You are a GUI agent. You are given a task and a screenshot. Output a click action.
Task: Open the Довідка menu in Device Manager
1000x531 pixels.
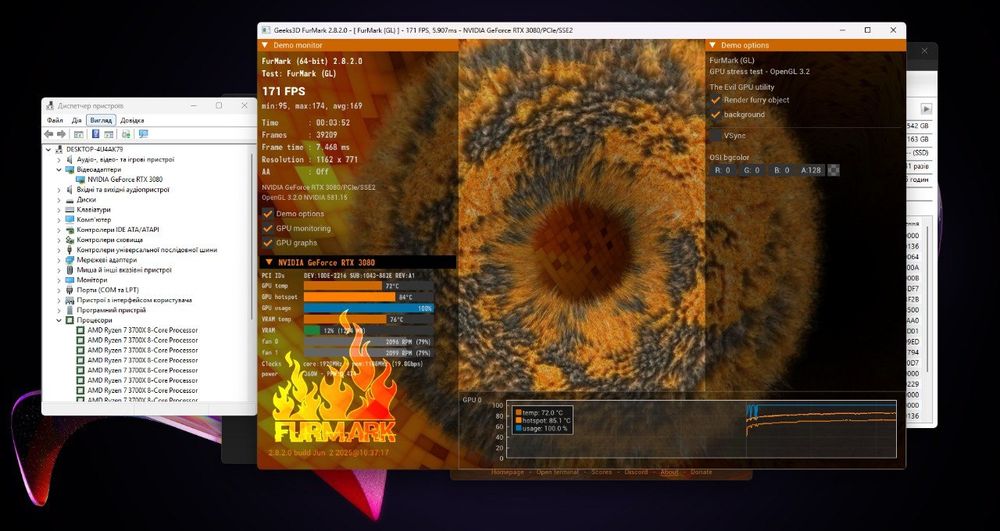pos(132,120)
